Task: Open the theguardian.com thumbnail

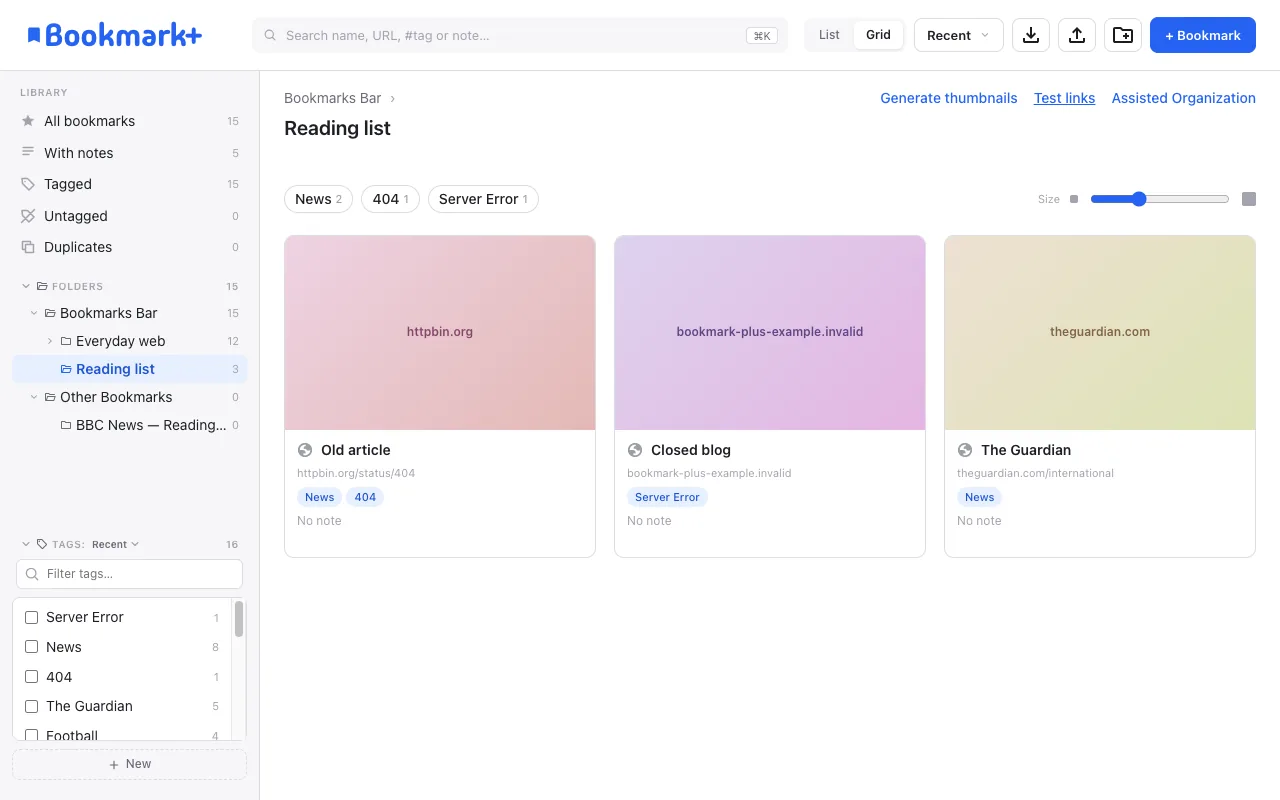Action: 1100,333
